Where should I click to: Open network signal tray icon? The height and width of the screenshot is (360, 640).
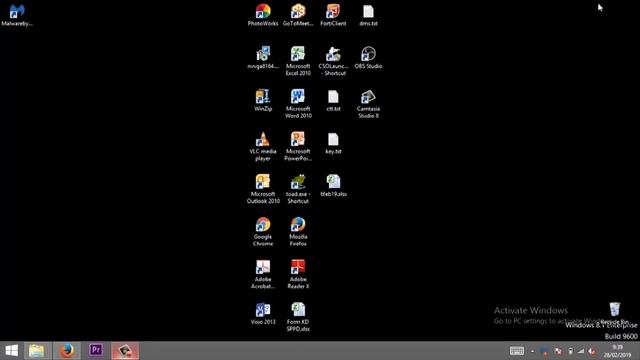(x=581, y=351)
